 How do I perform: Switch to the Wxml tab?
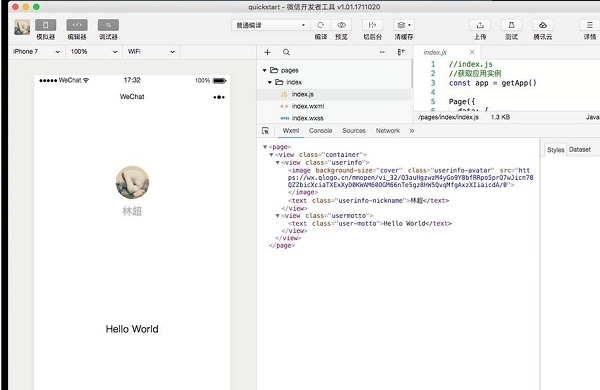point(291,131)
